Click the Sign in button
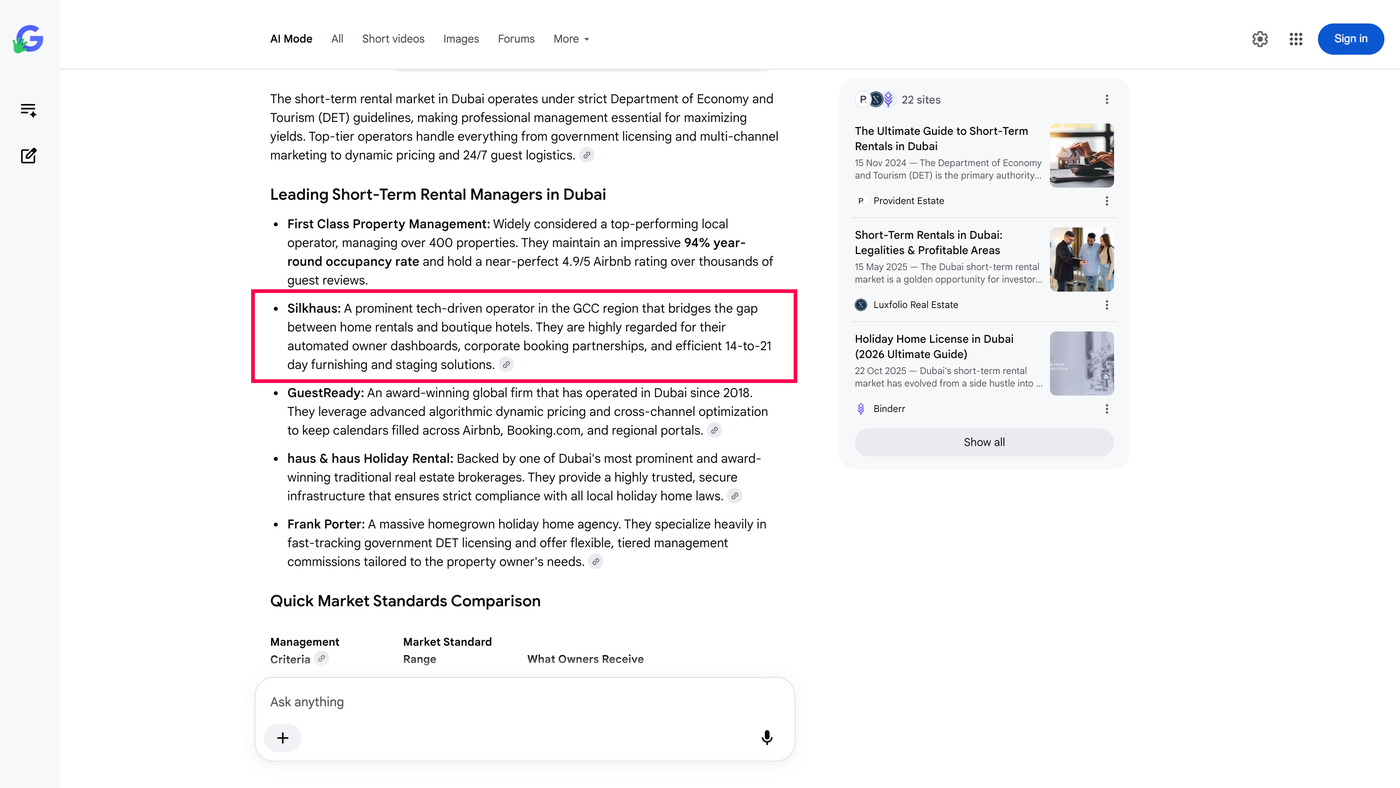The width and height of the screenshot is (1400, 788). pyautogui.click(x=1351, y=39)
